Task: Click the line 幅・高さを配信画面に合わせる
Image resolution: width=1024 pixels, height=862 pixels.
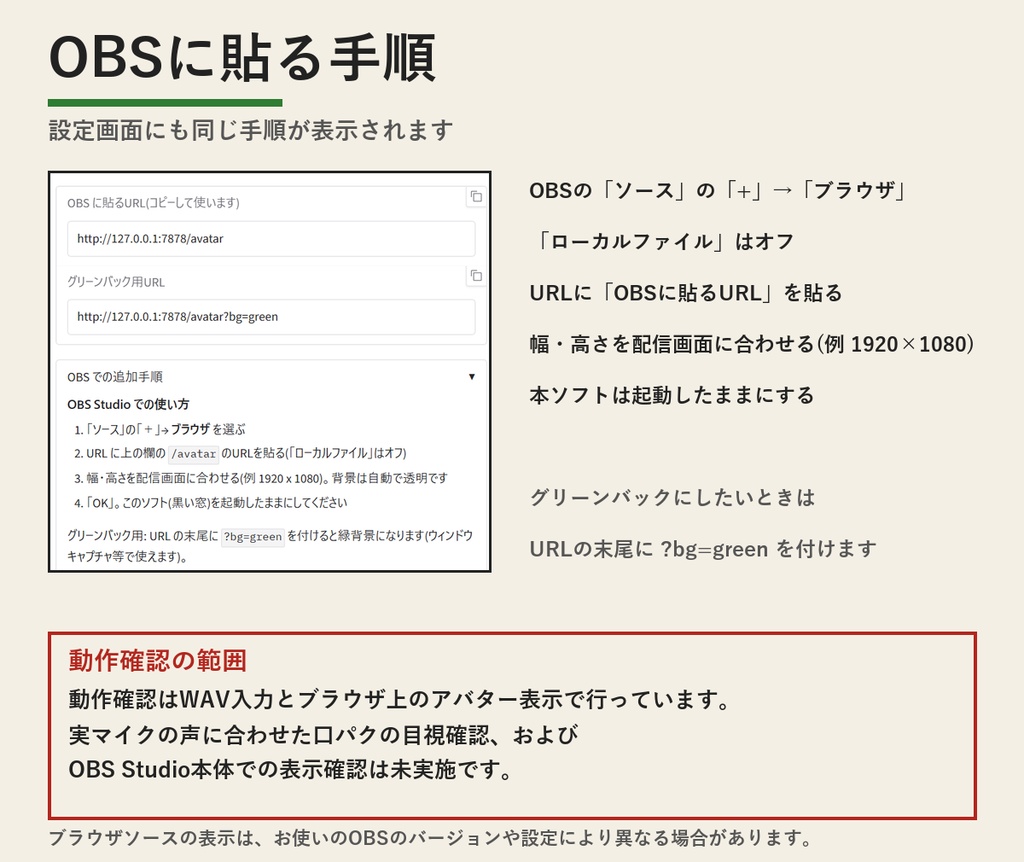Action: coord(752,344)
